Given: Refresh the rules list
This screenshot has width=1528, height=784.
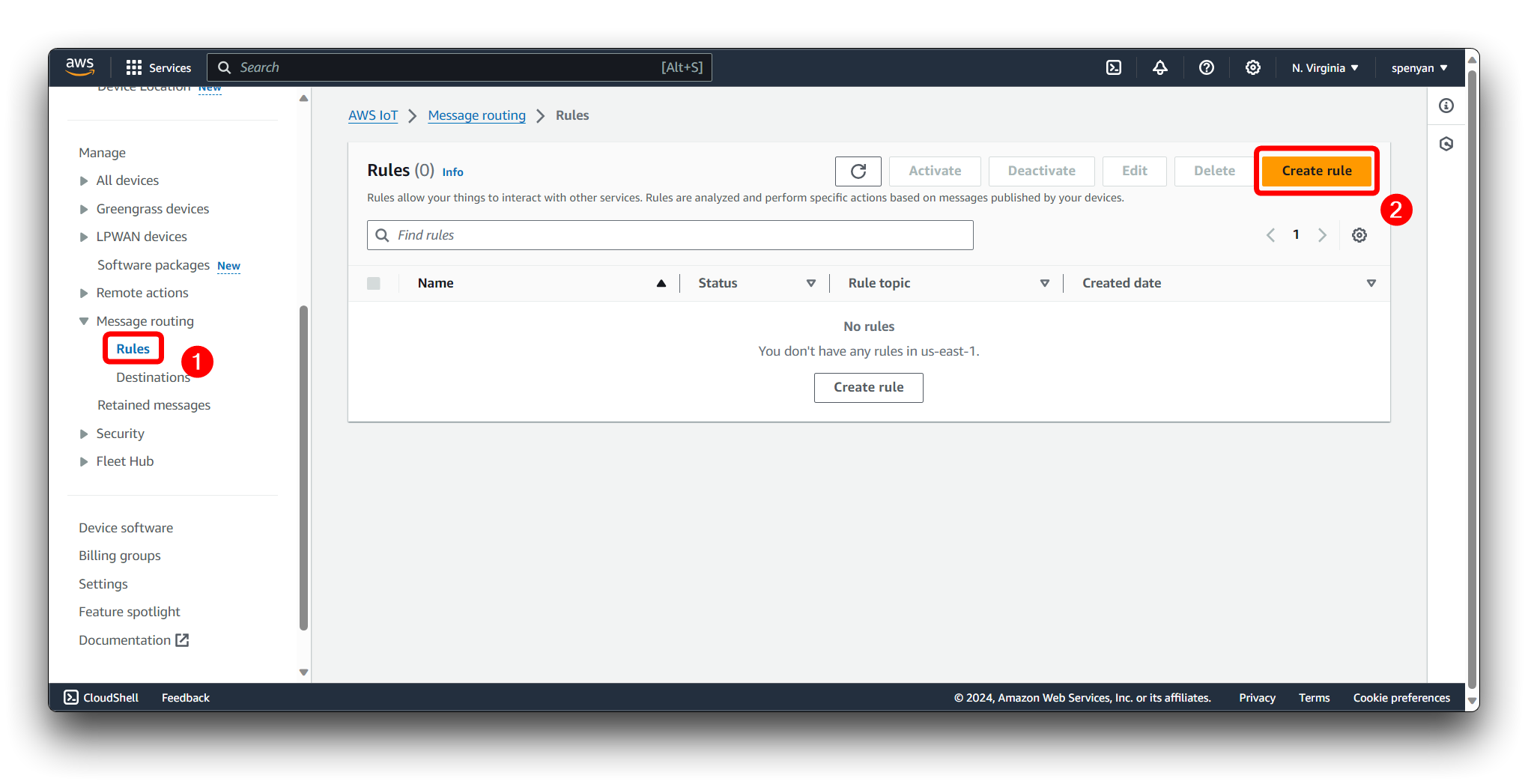Looking at the screenshot, I should coord(858,171).
